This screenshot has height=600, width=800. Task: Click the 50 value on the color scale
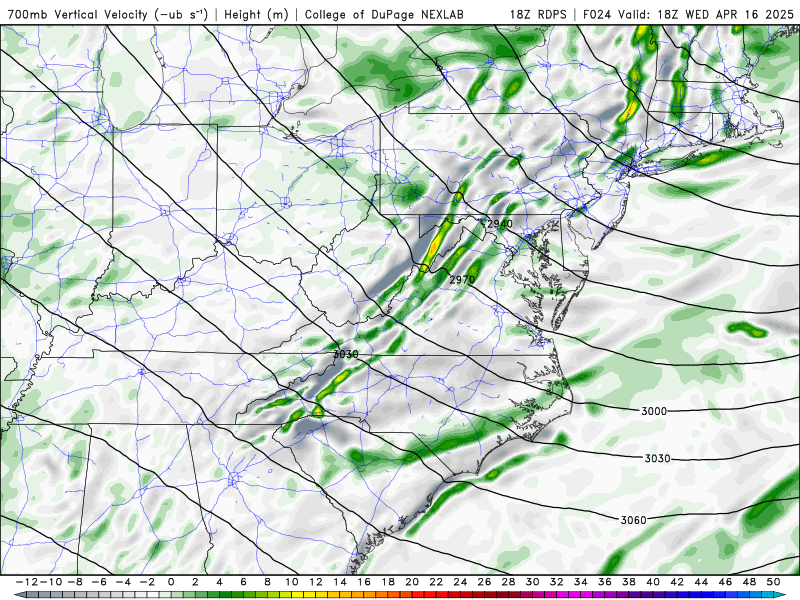(x=773, y=582)
